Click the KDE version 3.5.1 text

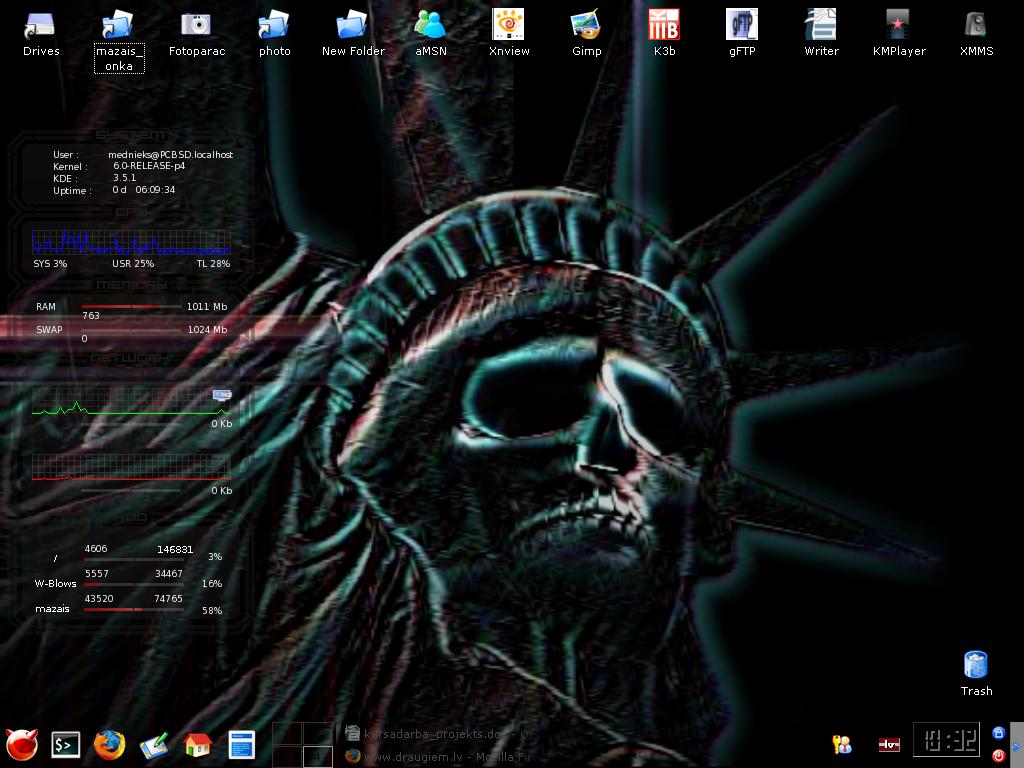tap(125, 178)
